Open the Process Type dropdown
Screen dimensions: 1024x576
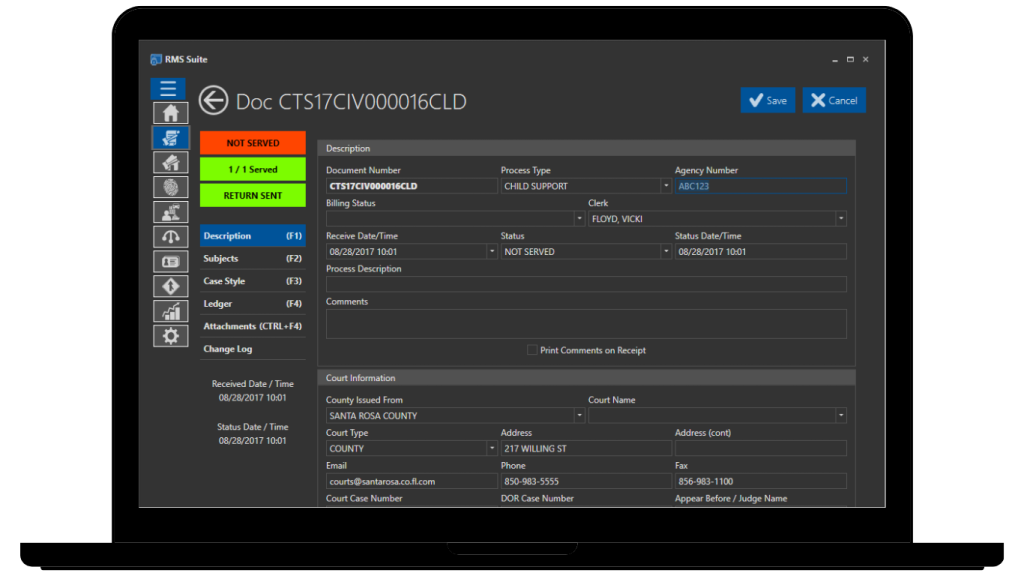click(x=666, y=185)
